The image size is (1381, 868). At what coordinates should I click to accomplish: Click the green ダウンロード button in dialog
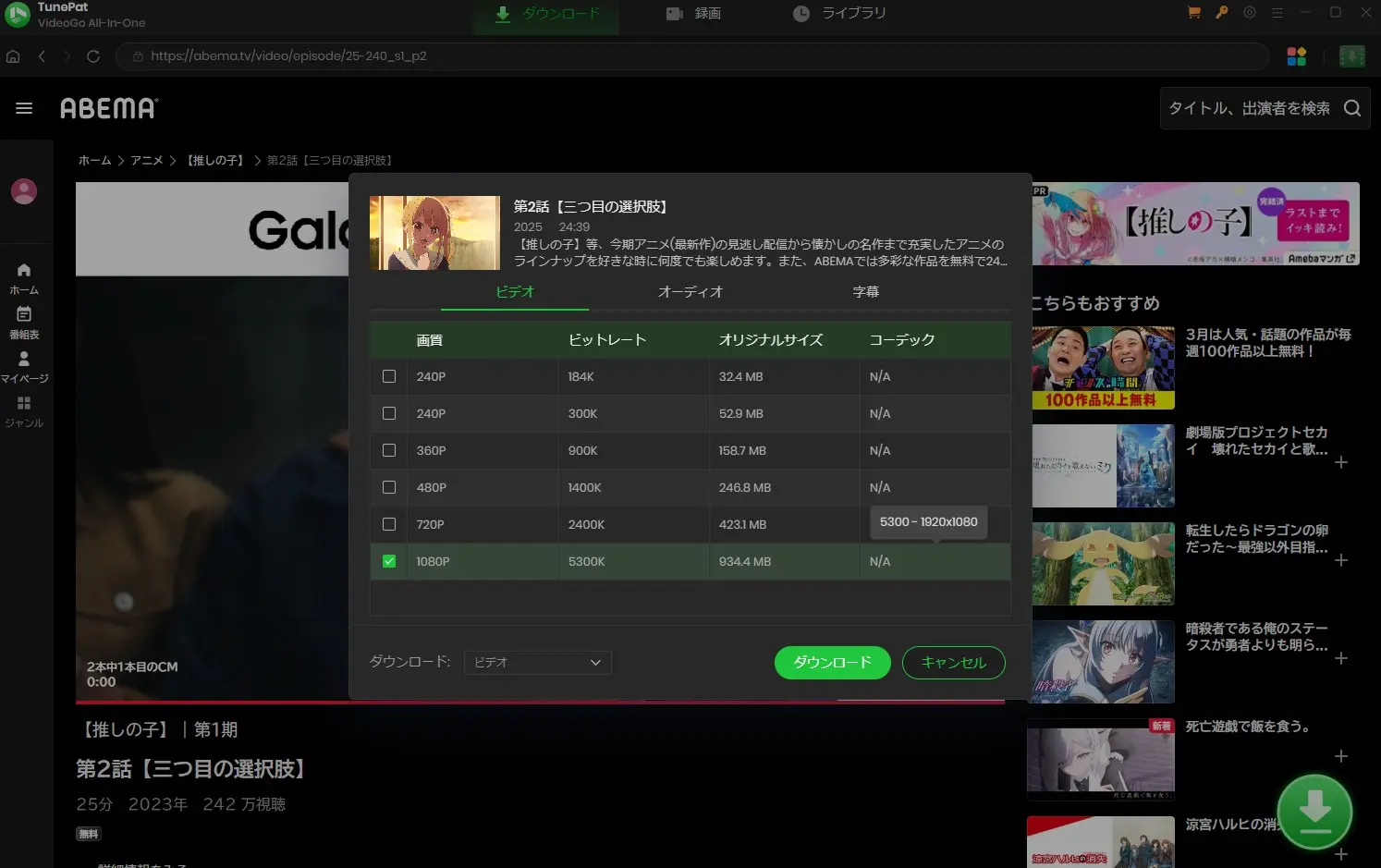pyautogui.click(x=832, y=663)
